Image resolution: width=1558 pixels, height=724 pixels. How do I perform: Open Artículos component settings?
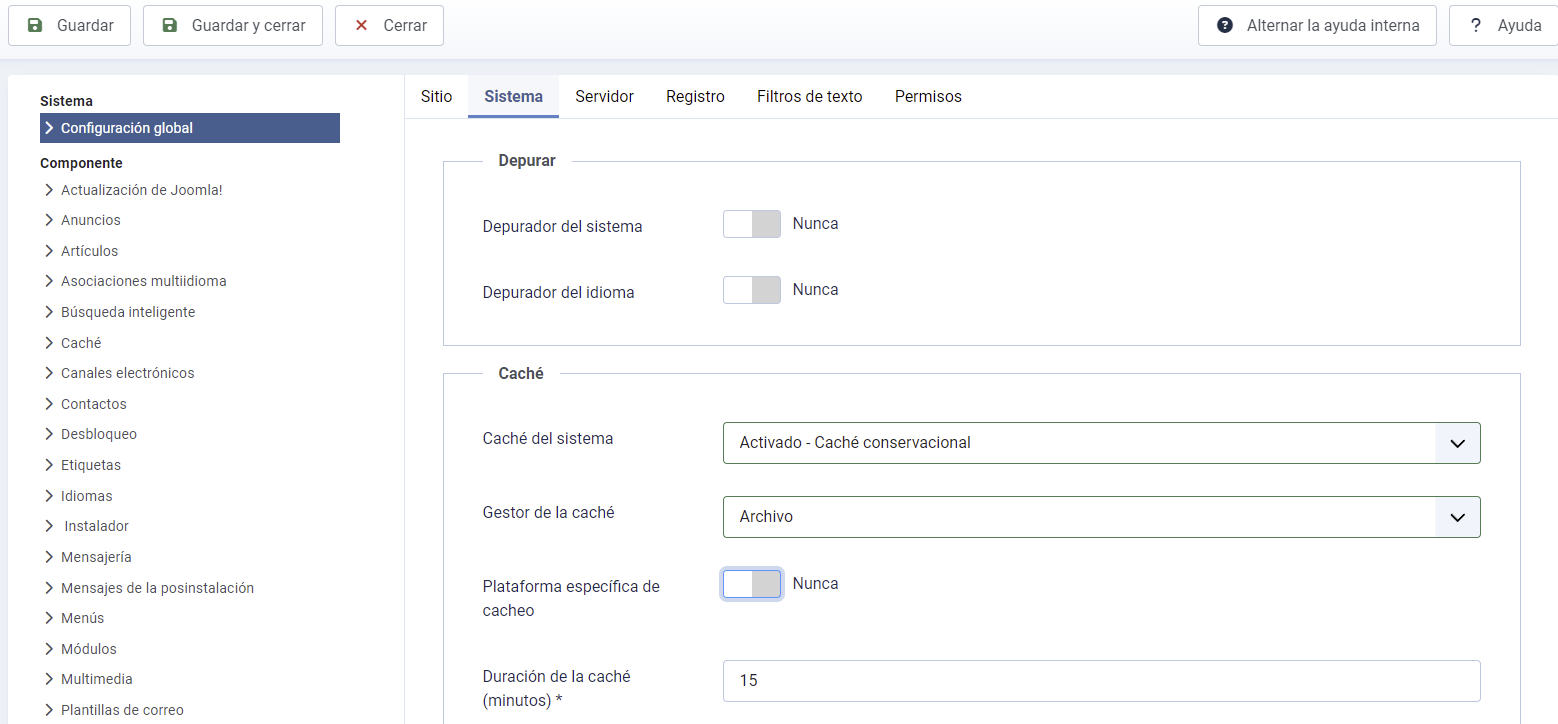[x=89, y=251]
